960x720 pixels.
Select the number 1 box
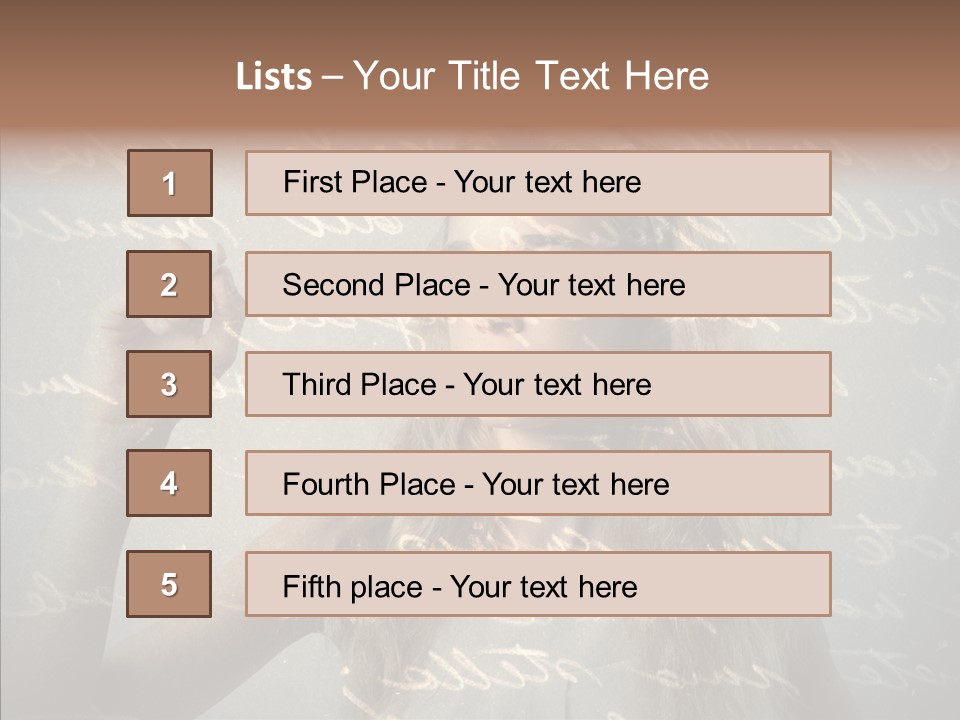(x=169, y=183)
